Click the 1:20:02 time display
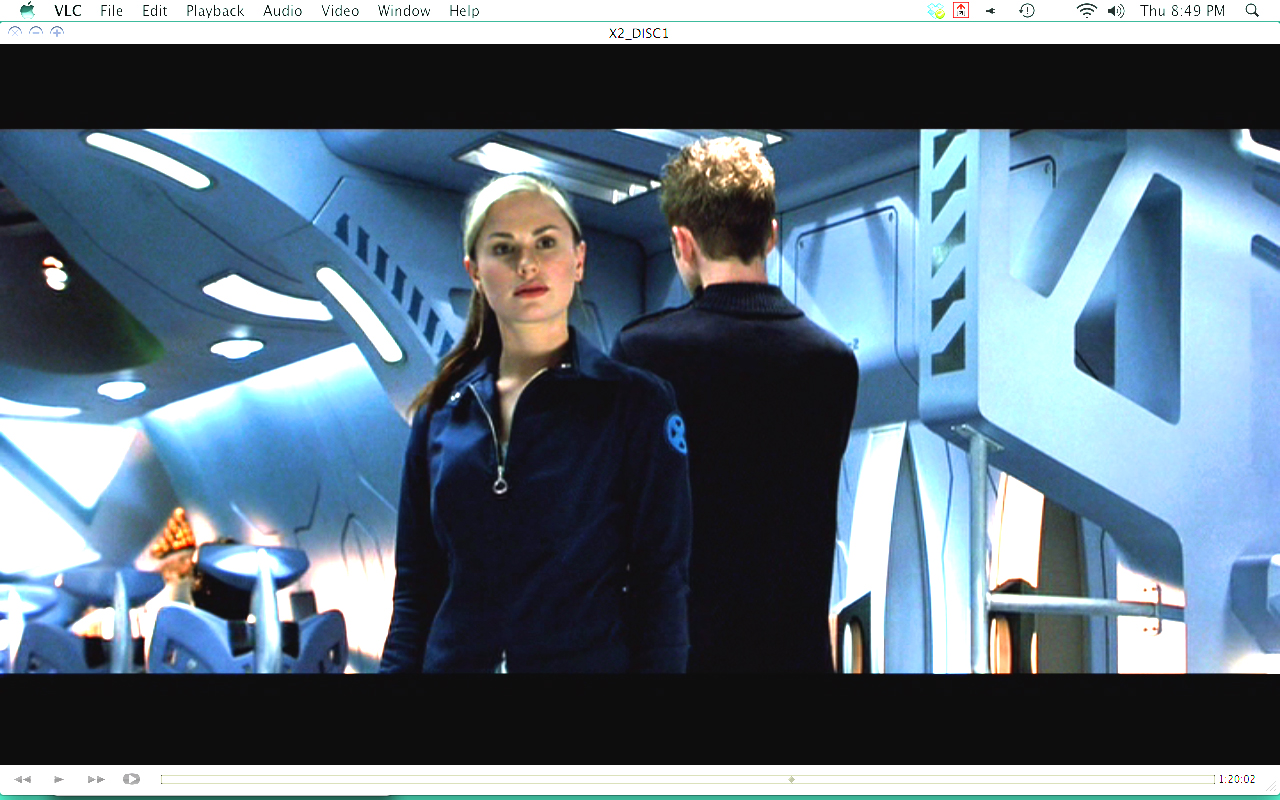The width and height of the screenshot is (1280, 800). tap(1236, 779)
